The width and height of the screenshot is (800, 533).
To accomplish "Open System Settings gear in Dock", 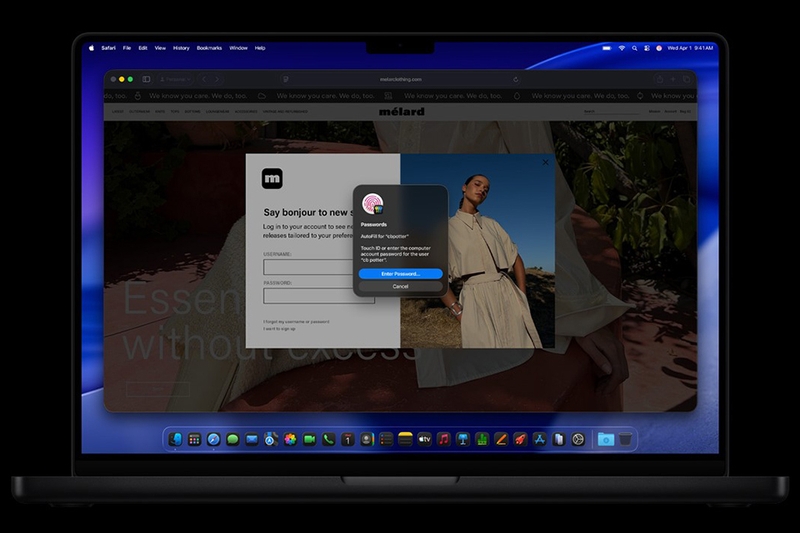I will coord(578,439).
